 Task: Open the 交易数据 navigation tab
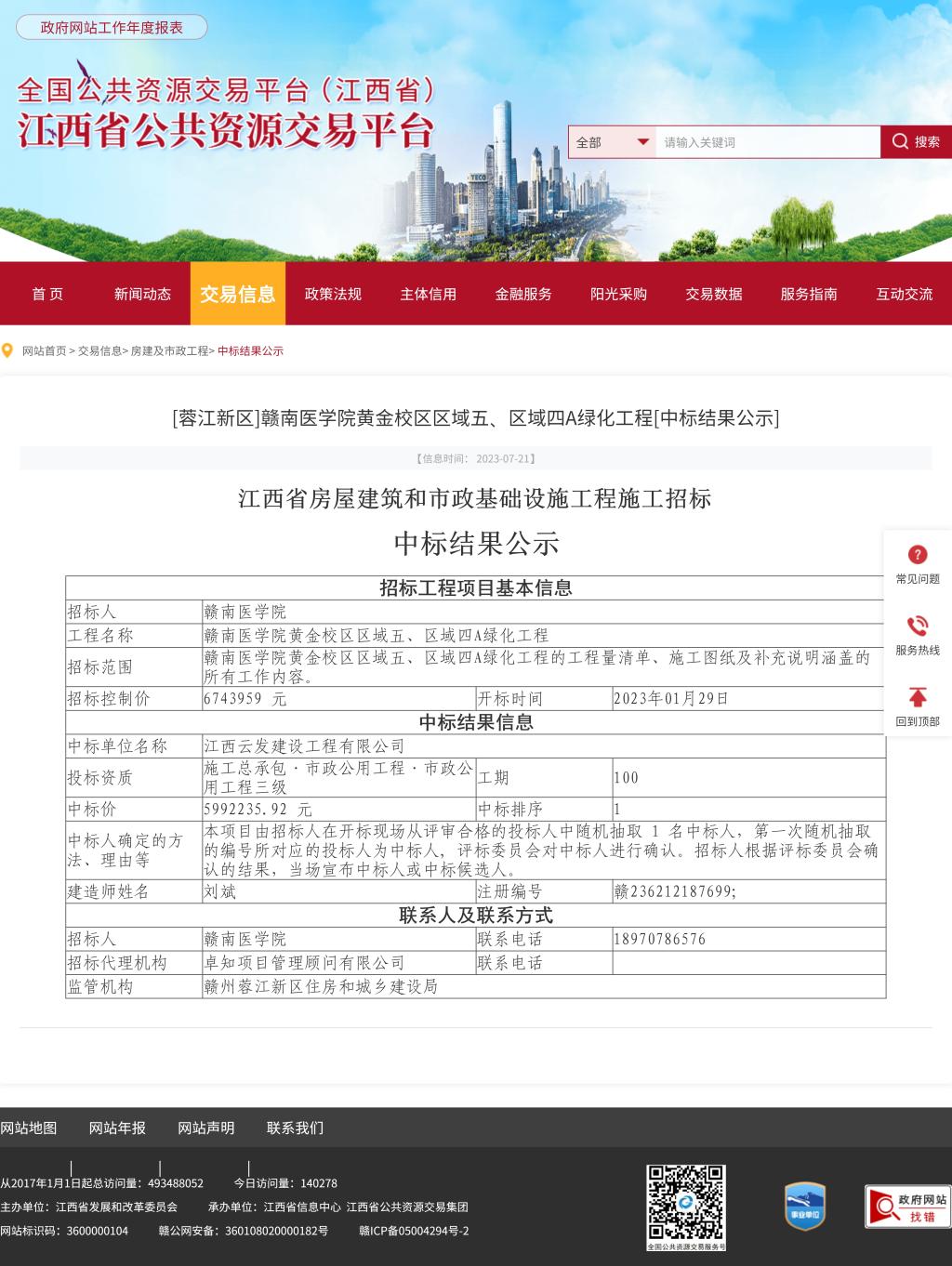(x=714, y=294)
